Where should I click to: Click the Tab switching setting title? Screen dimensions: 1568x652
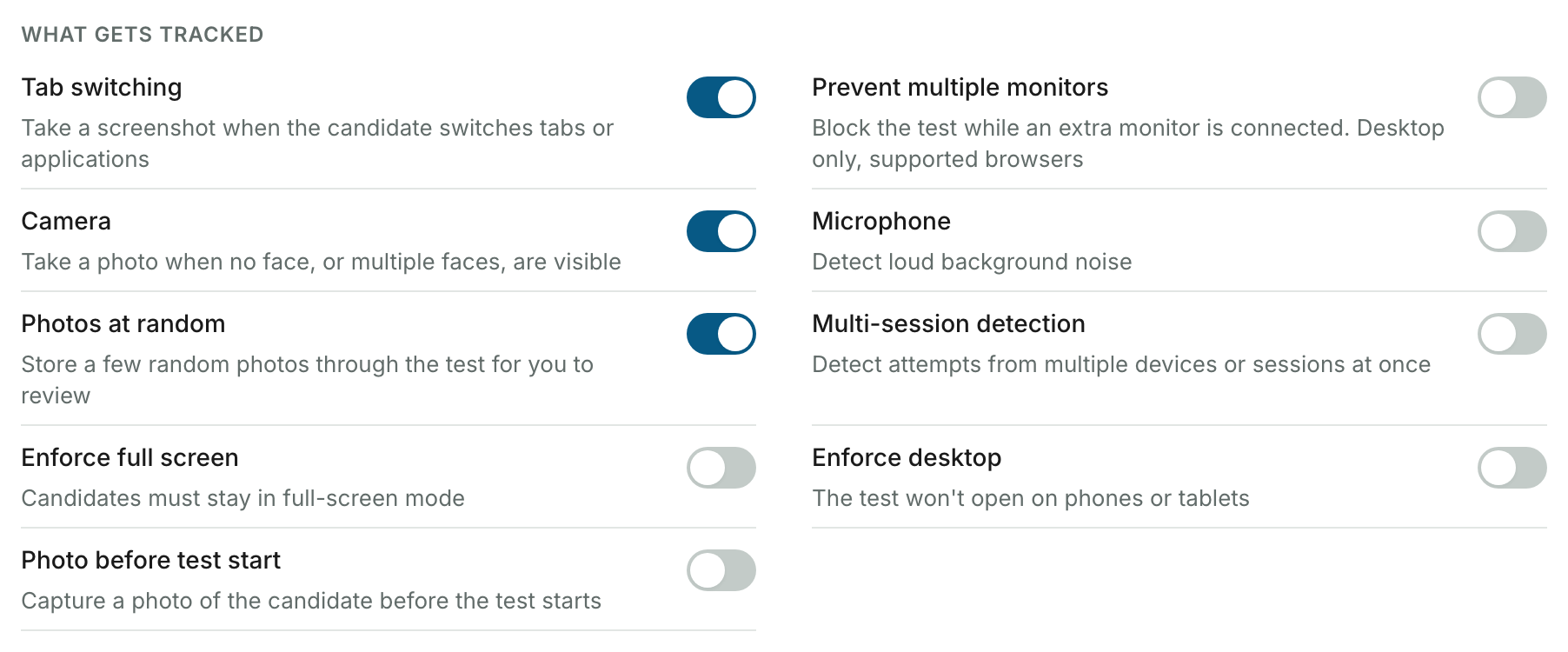102,88
